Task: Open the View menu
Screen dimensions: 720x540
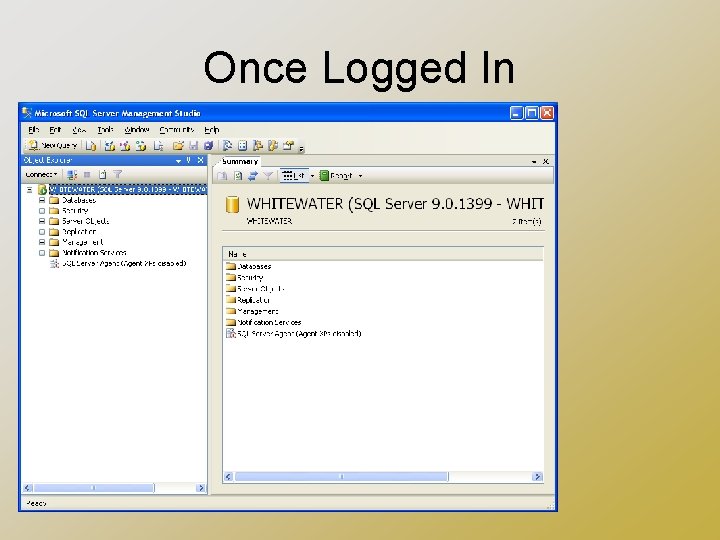Action: (79, 130)
